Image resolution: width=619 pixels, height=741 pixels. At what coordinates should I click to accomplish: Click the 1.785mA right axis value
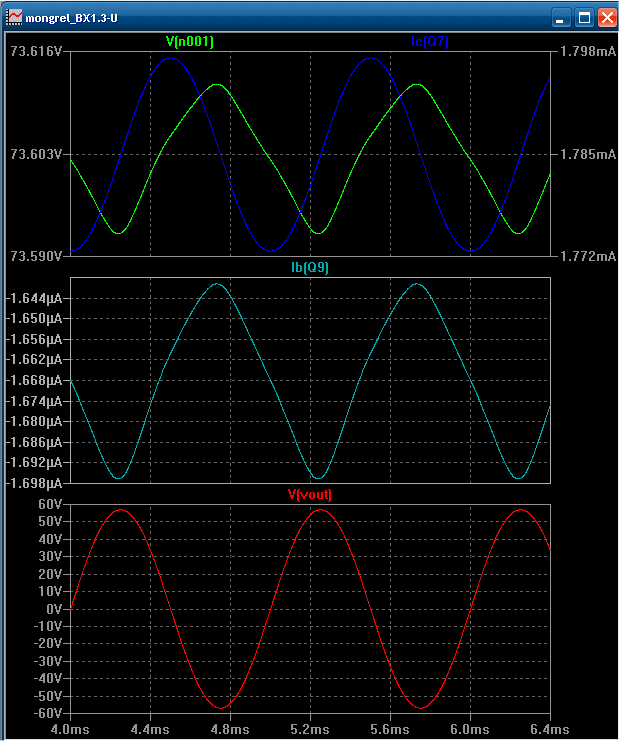click(x=588, y=154)
